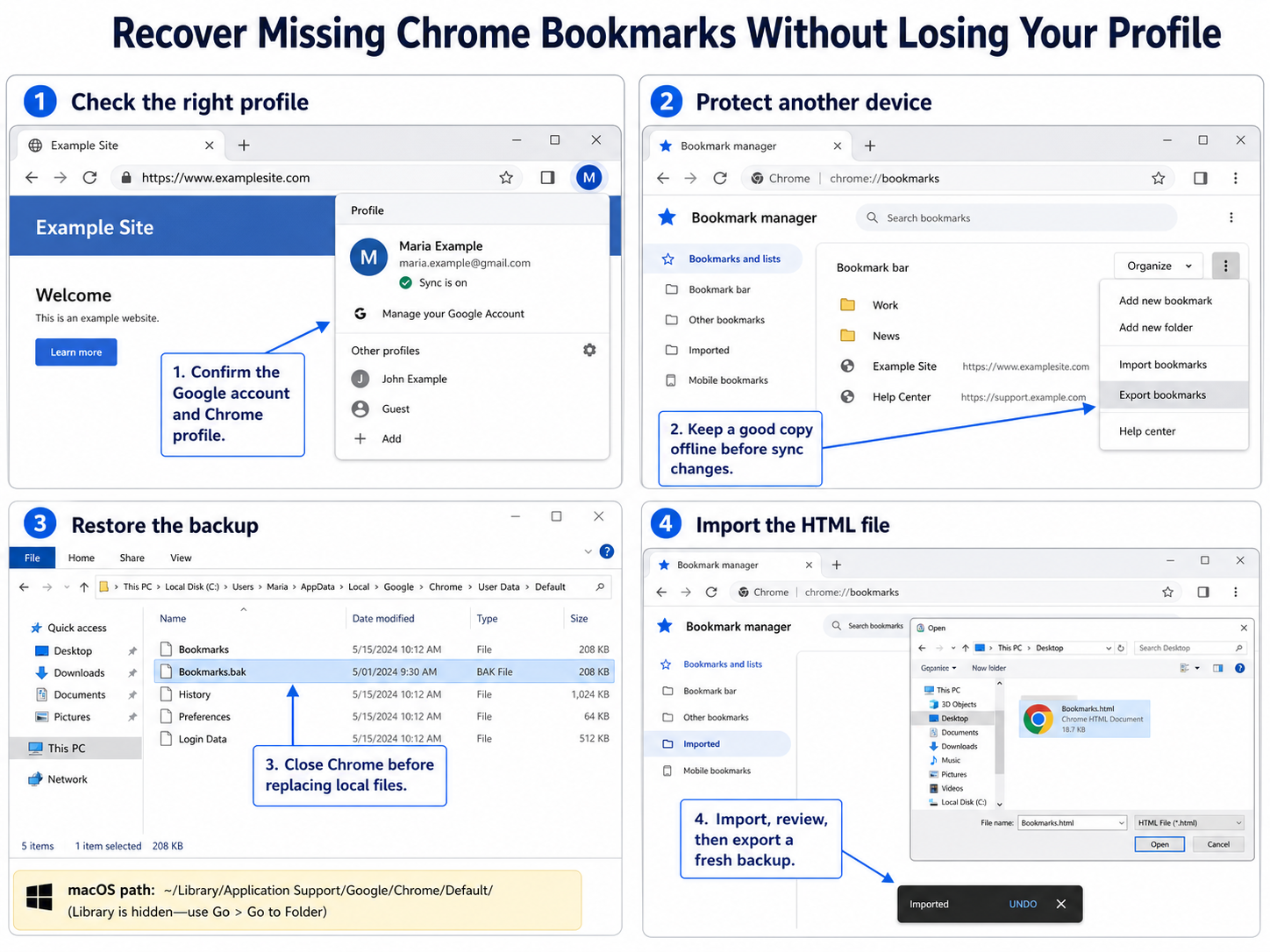Select Add new bookmark
Image resolution: width=1270 pixels, height=952 pixels.
(x=1174, y=301)
